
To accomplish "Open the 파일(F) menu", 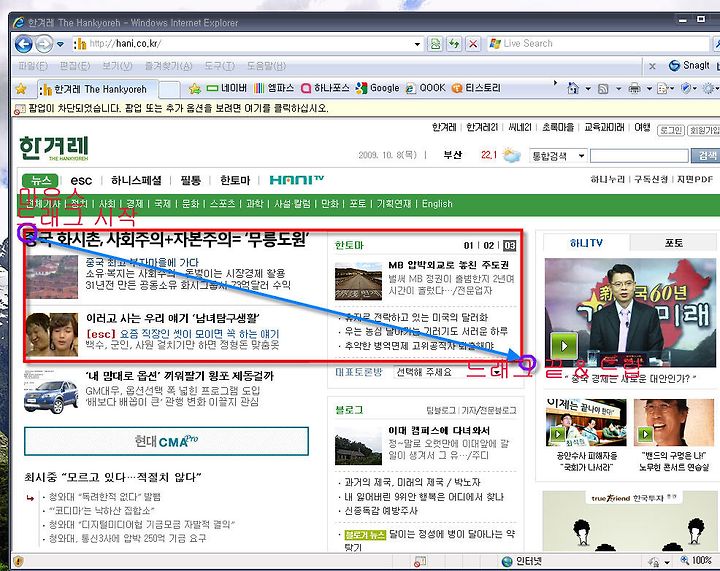I will pos(33,66).
